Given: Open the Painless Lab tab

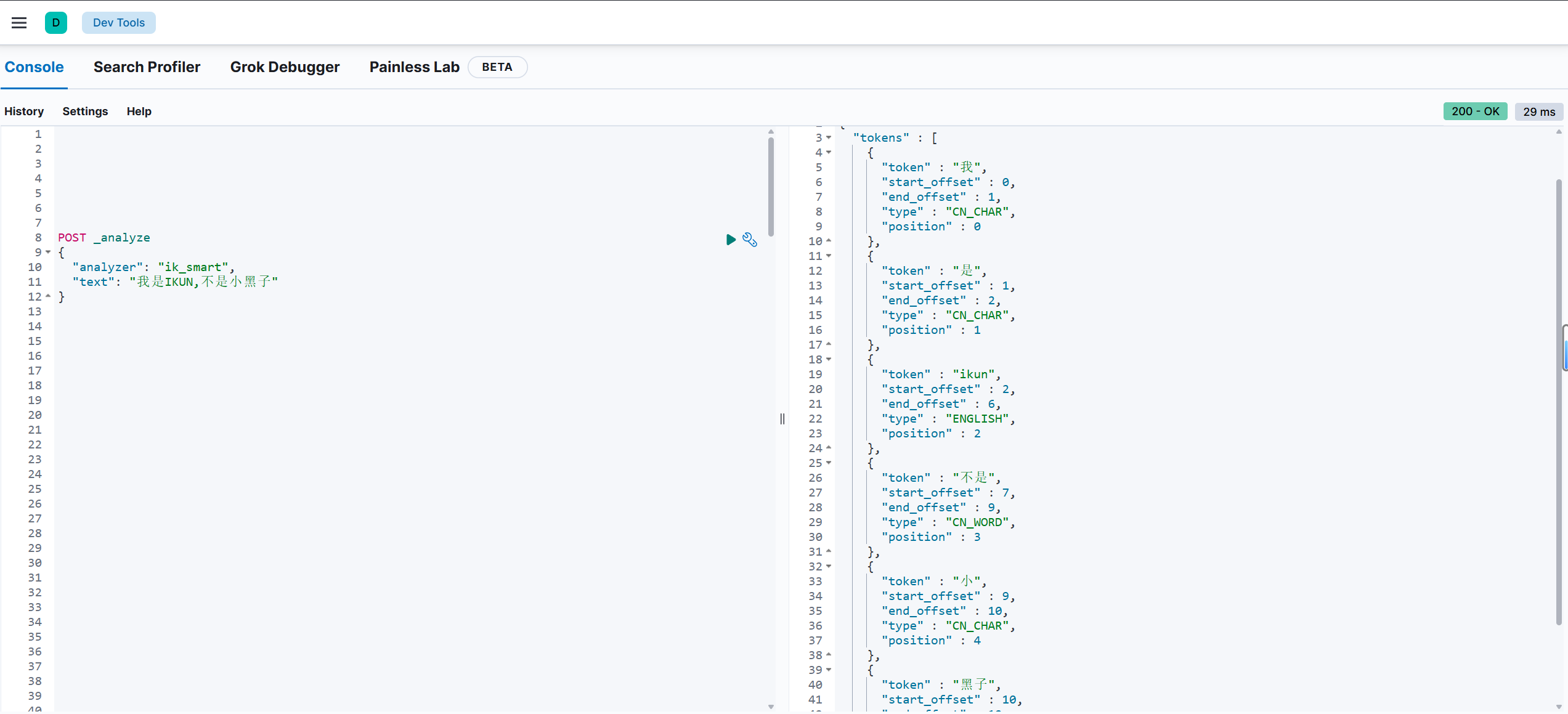Looking at the screenshot, I should 415,67.
